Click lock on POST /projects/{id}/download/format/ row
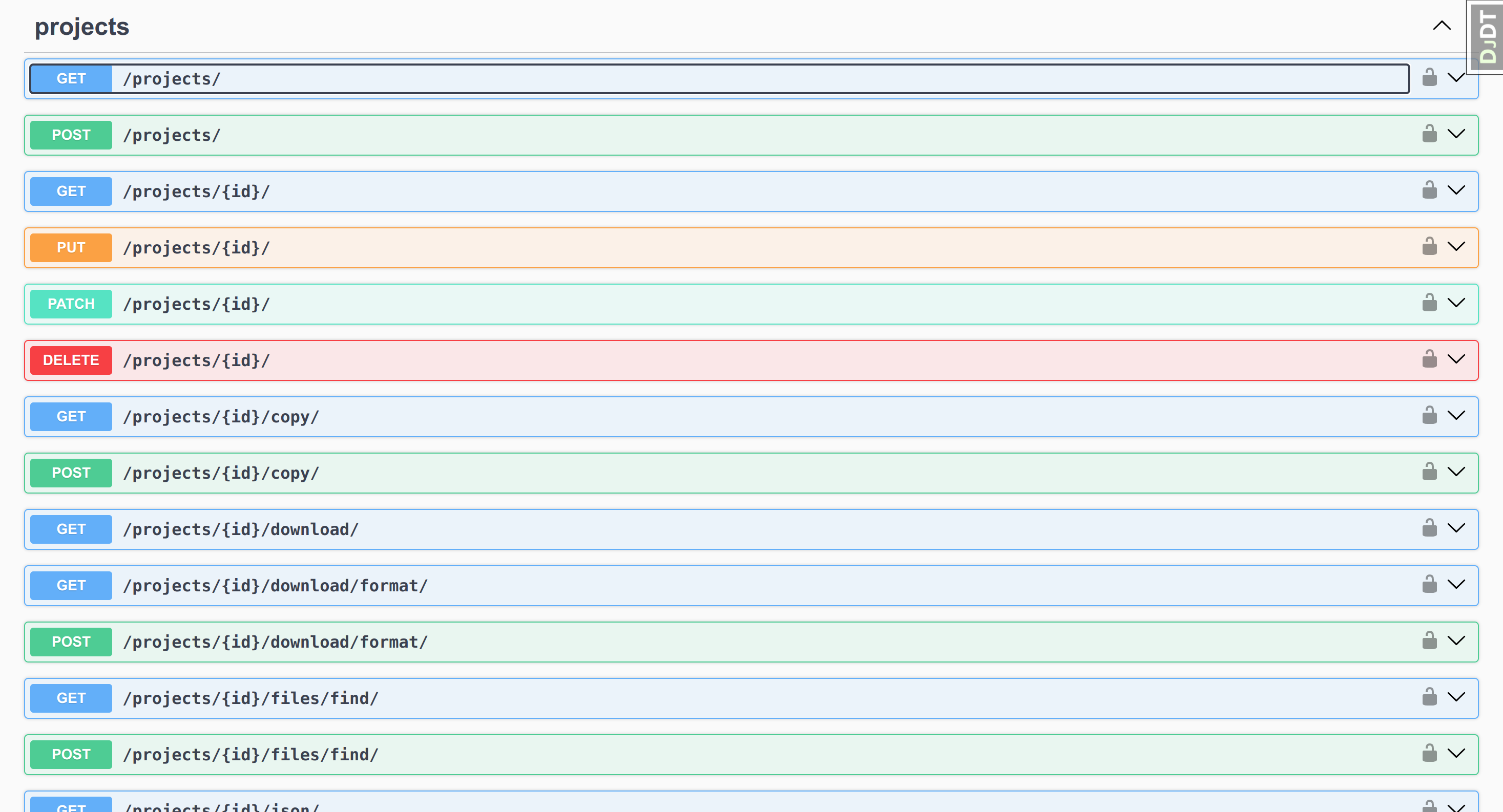Screen dimensions: 1503x812 [x=1429, y=640]
